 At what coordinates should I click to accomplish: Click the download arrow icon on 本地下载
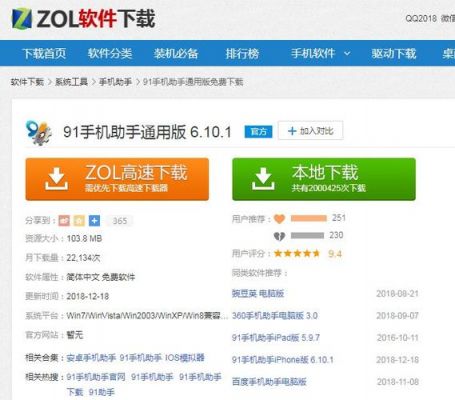click(x=263, y=179)
